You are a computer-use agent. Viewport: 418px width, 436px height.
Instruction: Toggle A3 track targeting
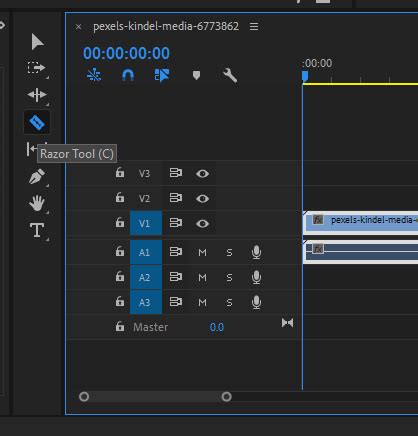coord(146,302)
